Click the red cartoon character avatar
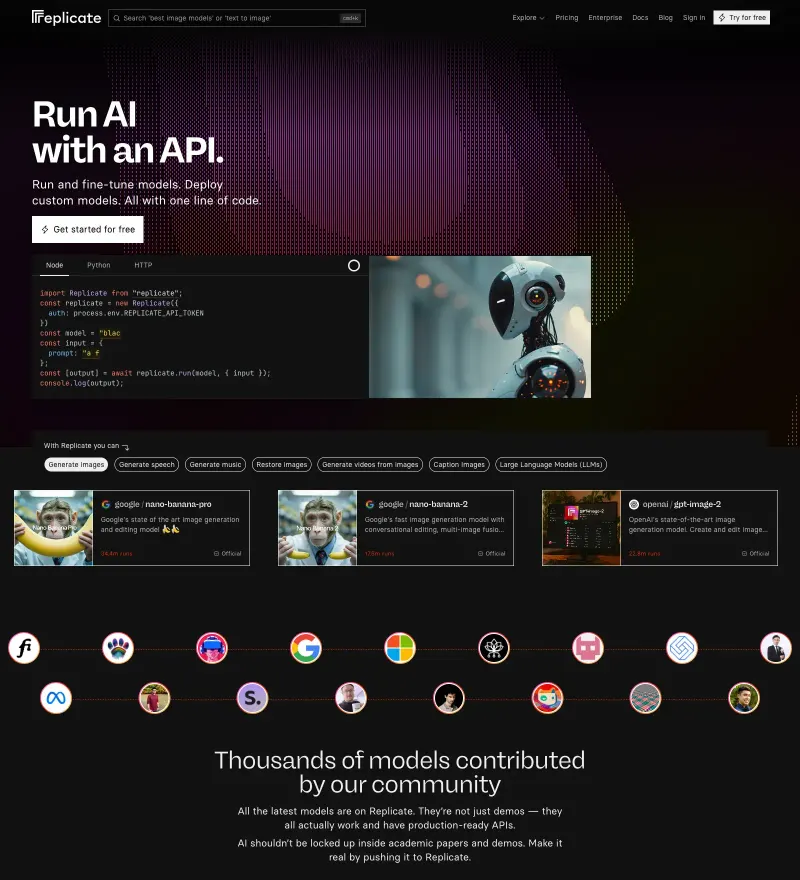 pyautogui.click(x=547, y=698)
